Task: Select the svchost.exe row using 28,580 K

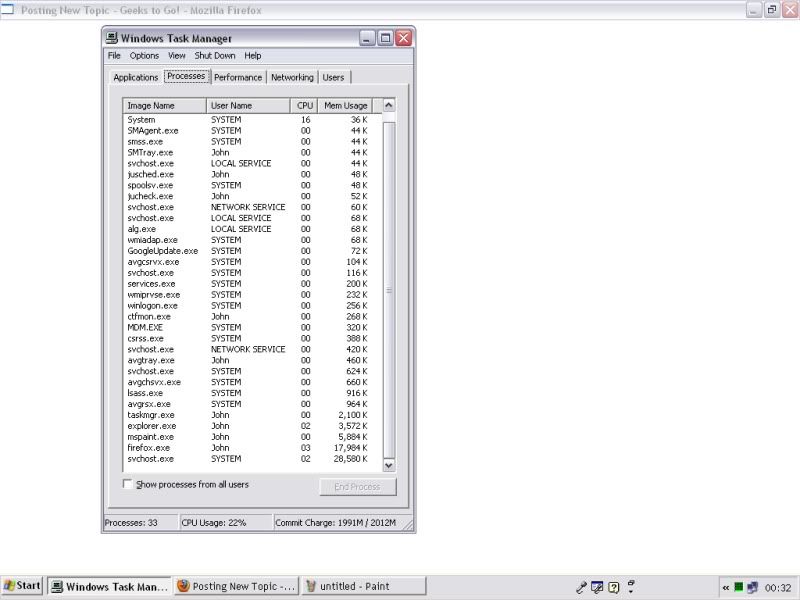Action: [253, 459]
